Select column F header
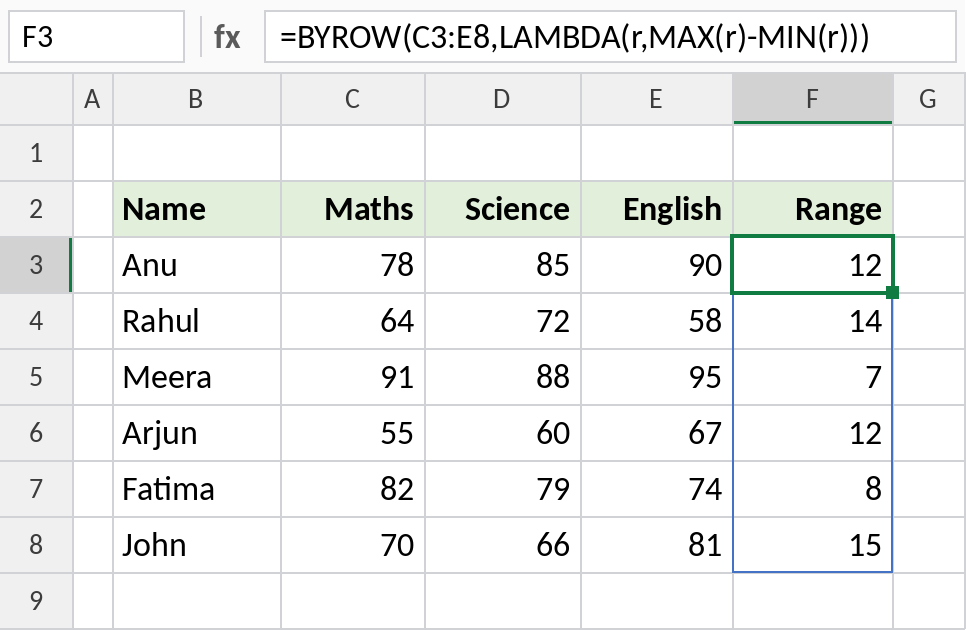Screen dimensions: 966x630 813,99
